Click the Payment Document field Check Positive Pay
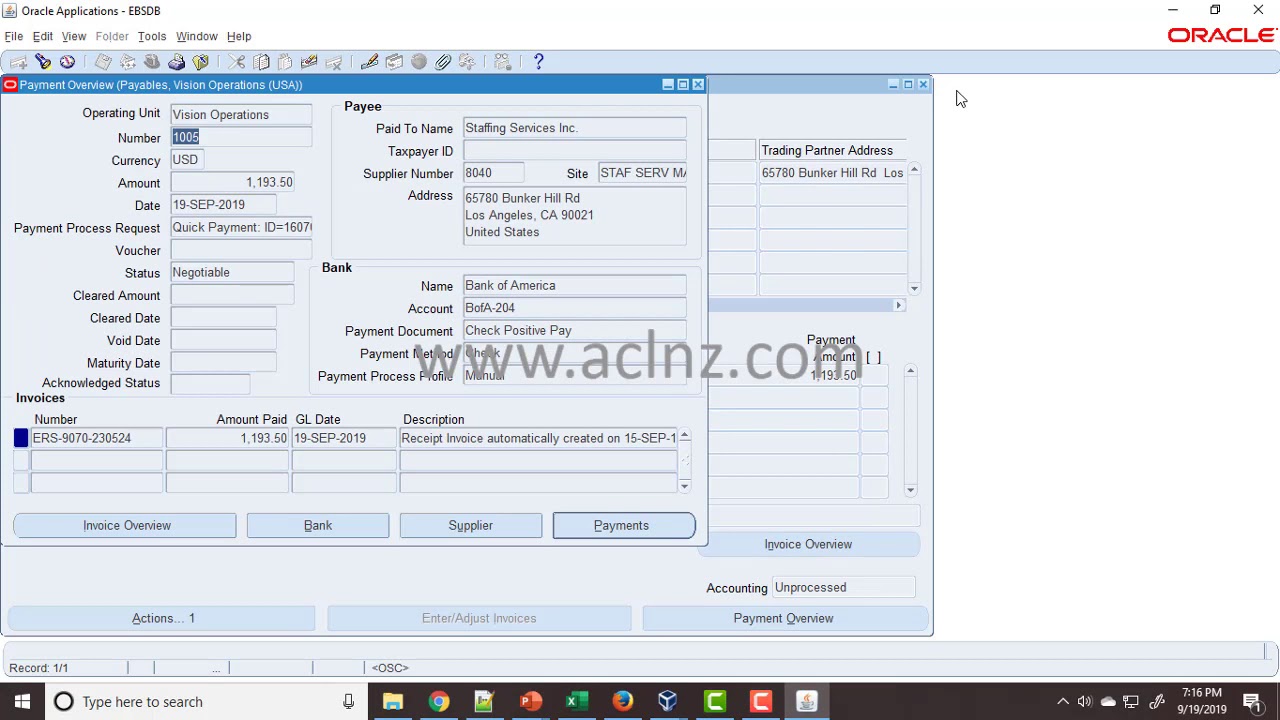Screen dimensions: 1280x720 (x=575, y=330)
